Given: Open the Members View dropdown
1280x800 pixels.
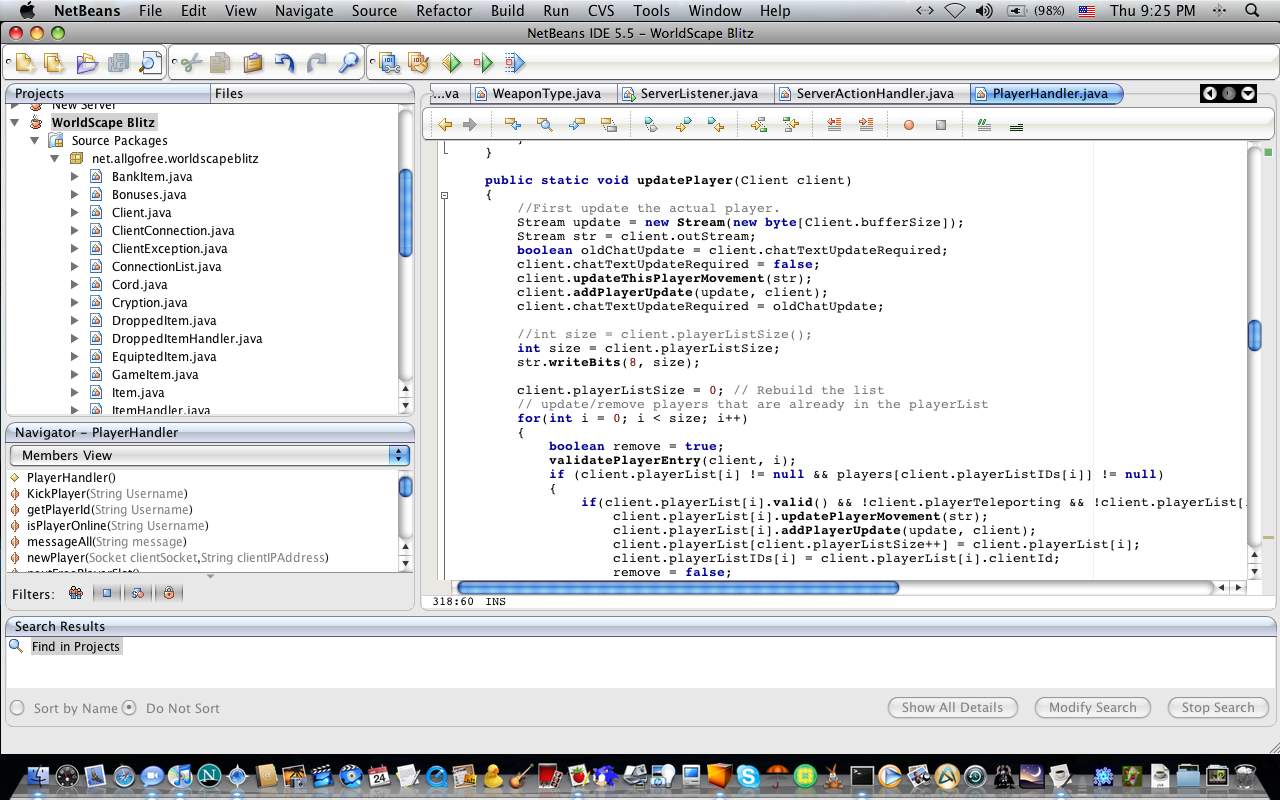Looking at the screenshot, I should 209,455.
